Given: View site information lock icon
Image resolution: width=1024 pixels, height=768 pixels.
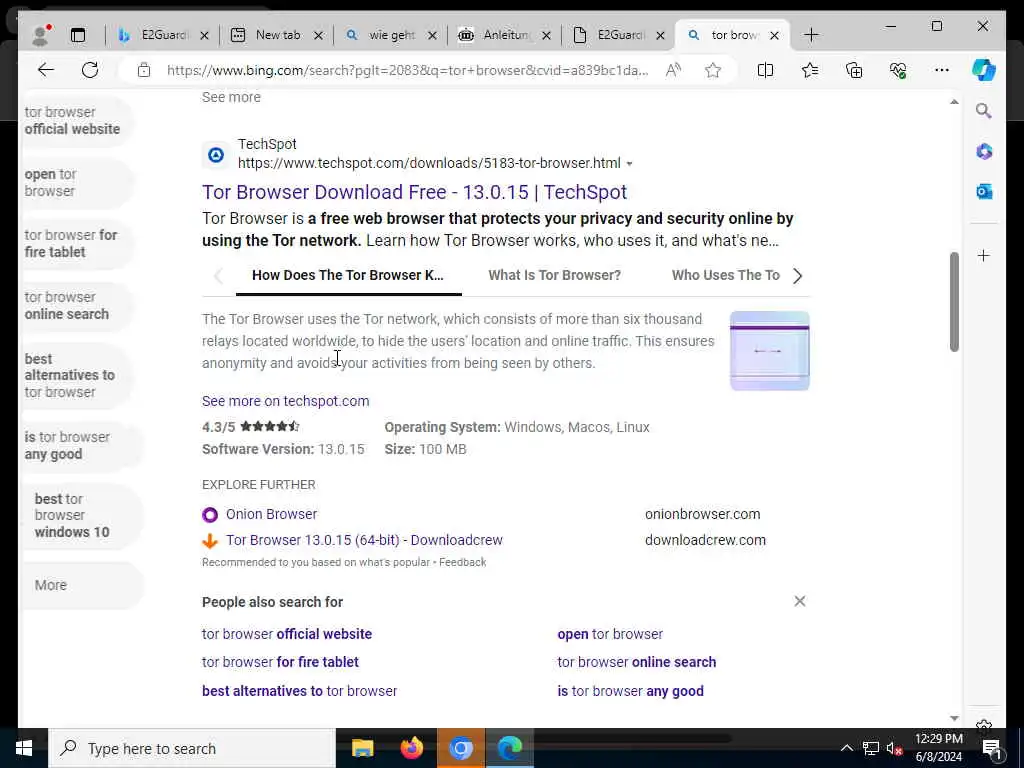Looking at the screenshot, I should (x=144, y=70).
